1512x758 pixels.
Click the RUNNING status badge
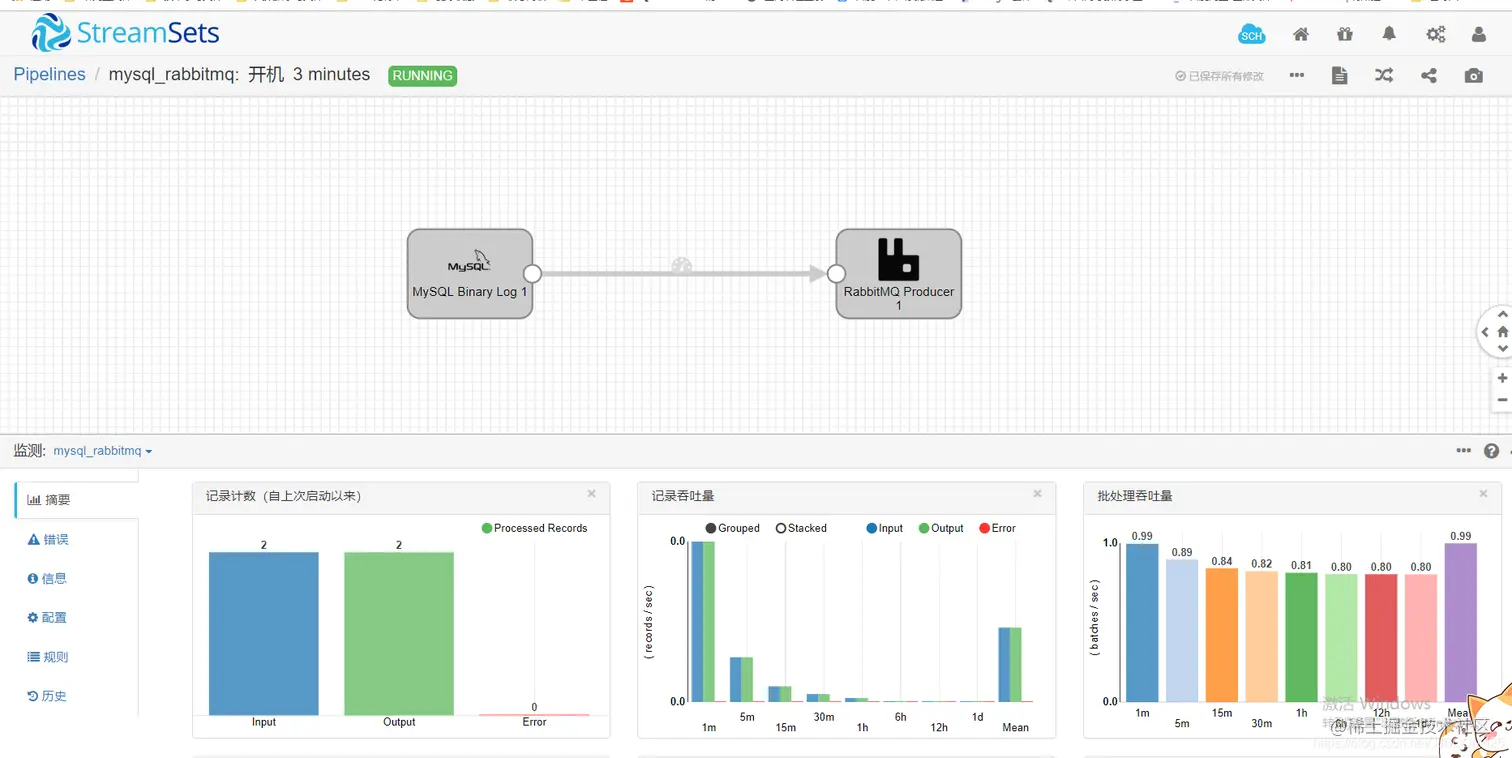[422, 75]
